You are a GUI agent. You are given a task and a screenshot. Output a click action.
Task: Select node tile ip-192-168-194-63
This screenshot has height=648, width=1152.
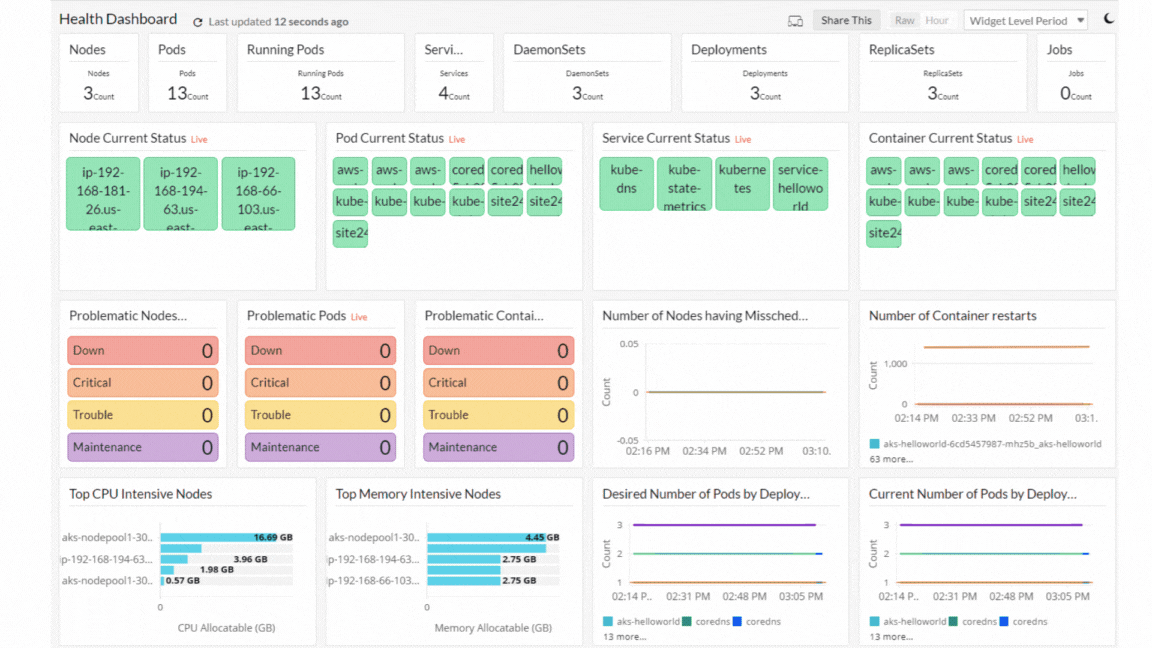point(181,194)
